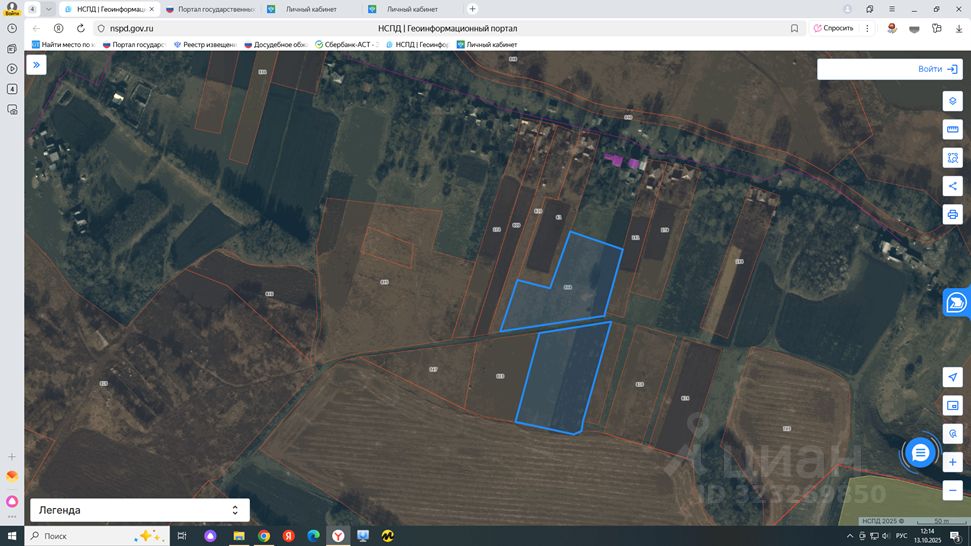Click the map search-by-point icon
The width and height of the screenshot is (971, 546).
click(x=952, y=433)
